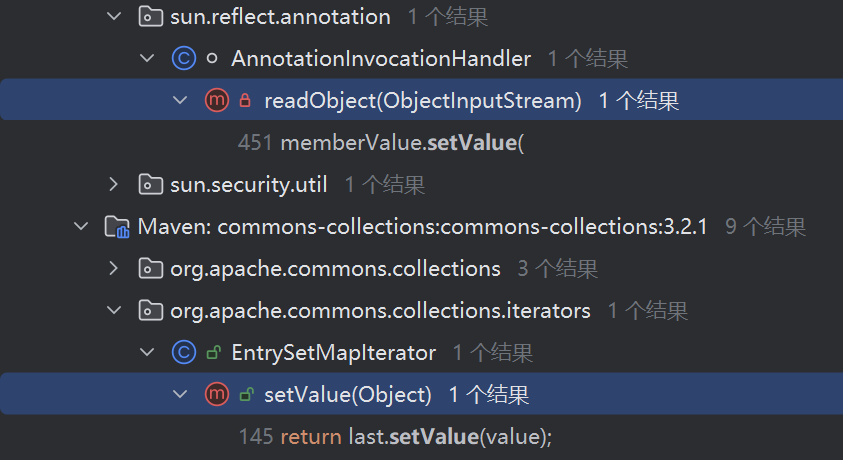This screenshot has width=843, height=460.
Task: Click the org.apache.commons.collections.iterators folder icon
Action: tap(151, 311)
